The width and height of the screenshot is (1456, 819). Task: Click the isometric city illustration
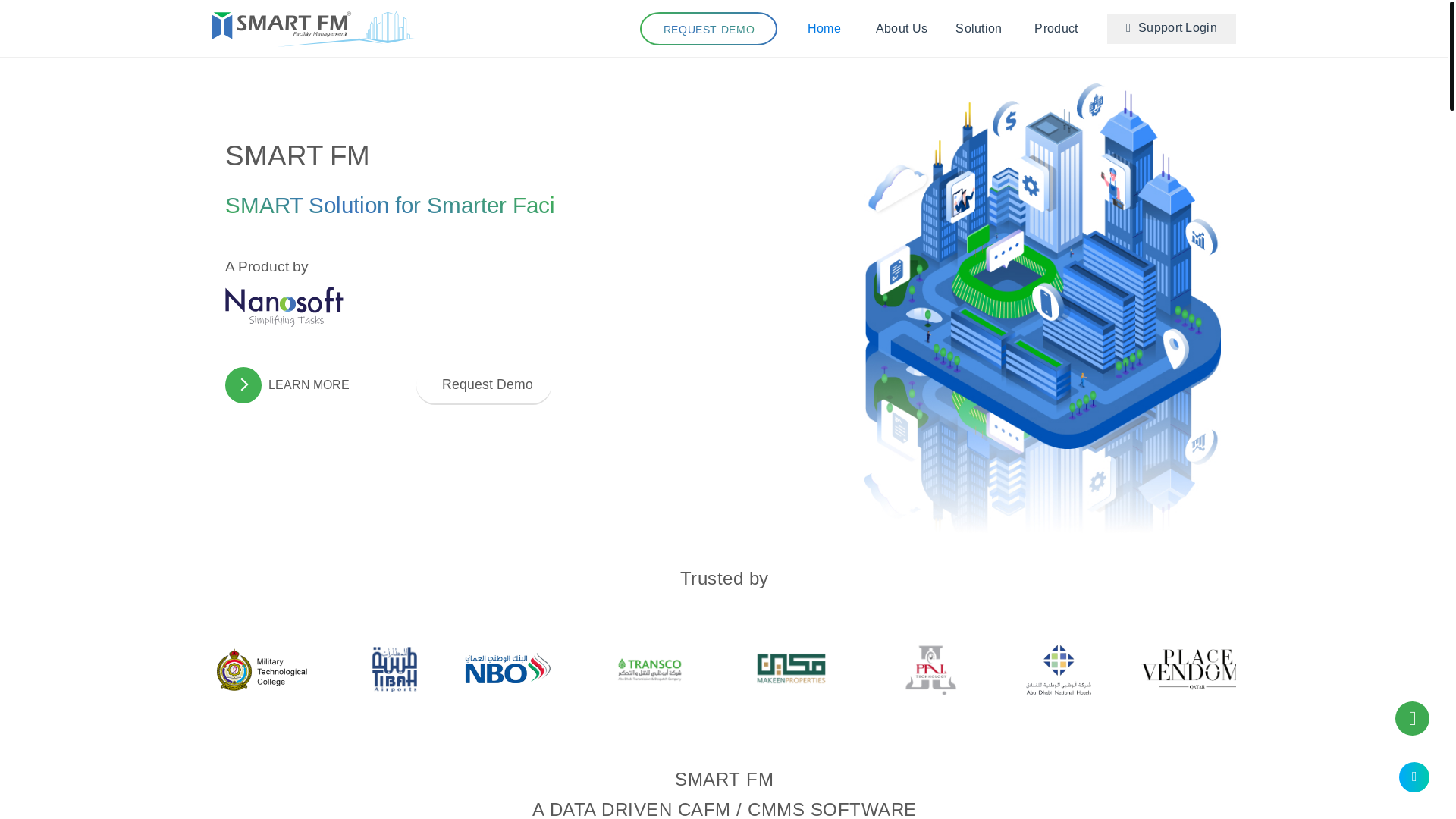[x=1043, y=307]
